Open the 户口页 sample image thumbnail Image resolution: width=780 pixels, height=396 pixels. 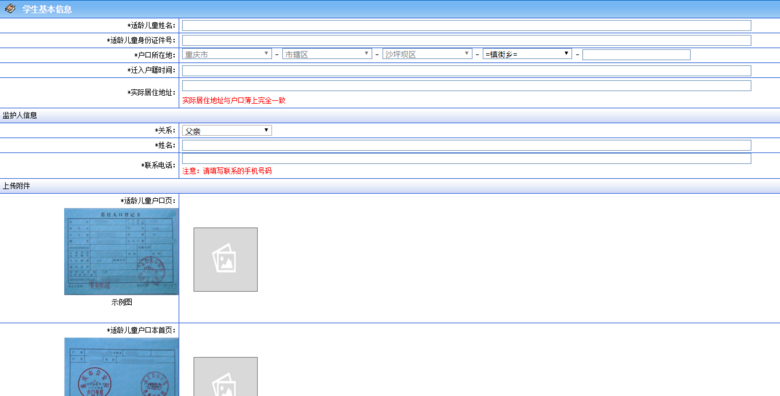(121, 252)
